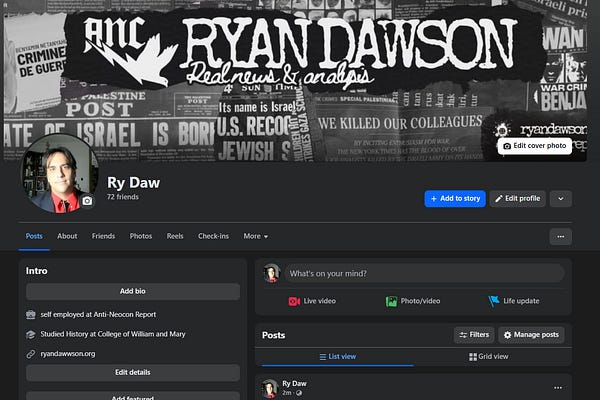Open the three-dot menu in tab bar
Image resolution: width=600 pixels, height=400 pixels.
(561, 237)
